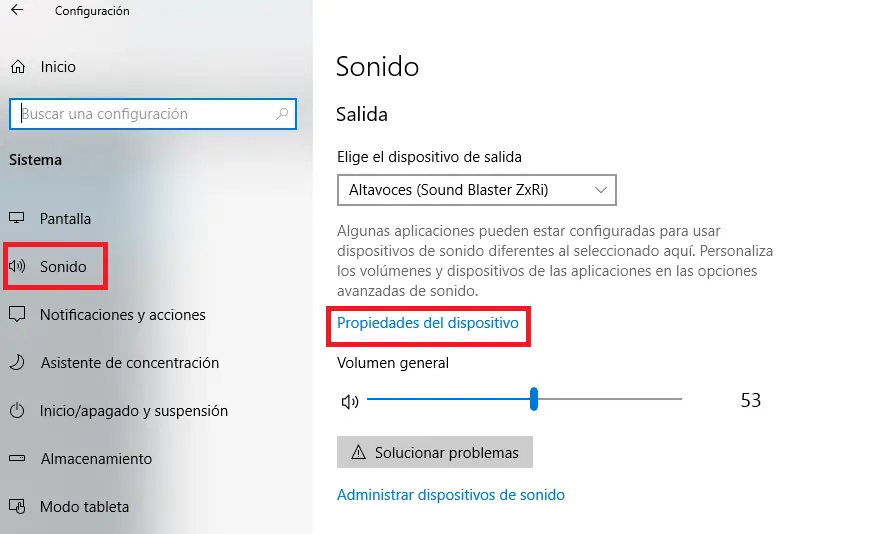Image resolution: width=875 pixels, height=534 pixels.
Task: Click the back arrow icon
Action: pyautogui.click(x=17, y=11)
